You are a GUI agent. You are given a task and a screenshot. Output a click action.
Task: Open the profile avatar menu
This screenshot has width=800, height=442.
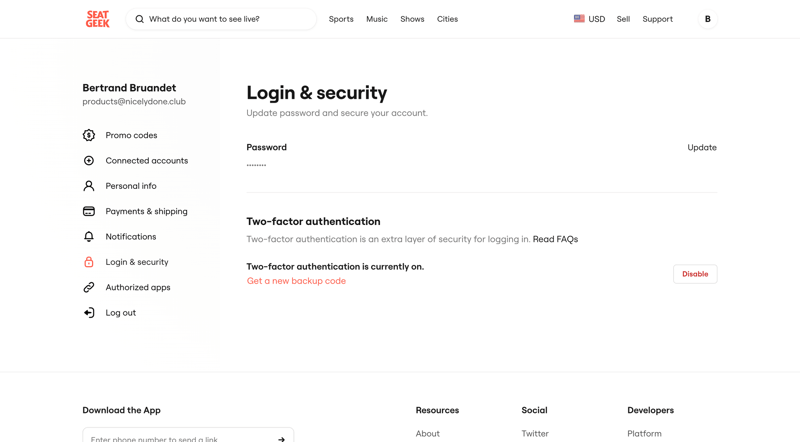[708, 19]
